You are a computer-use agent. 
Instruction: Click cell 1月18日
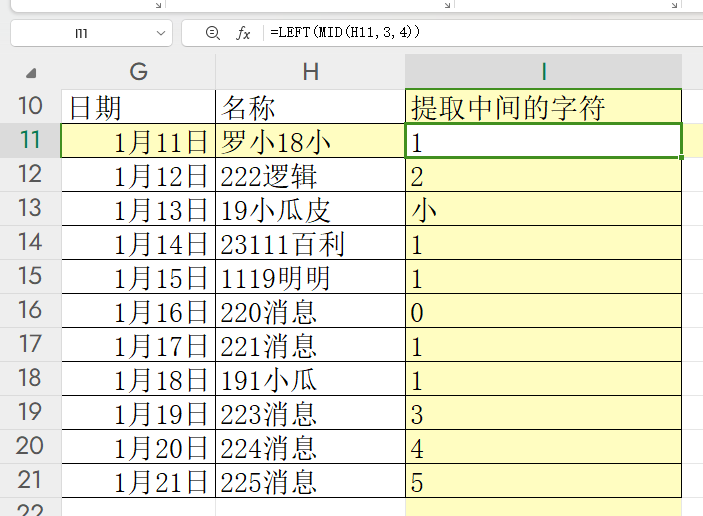pyautogui.click(x=139, y=379)
